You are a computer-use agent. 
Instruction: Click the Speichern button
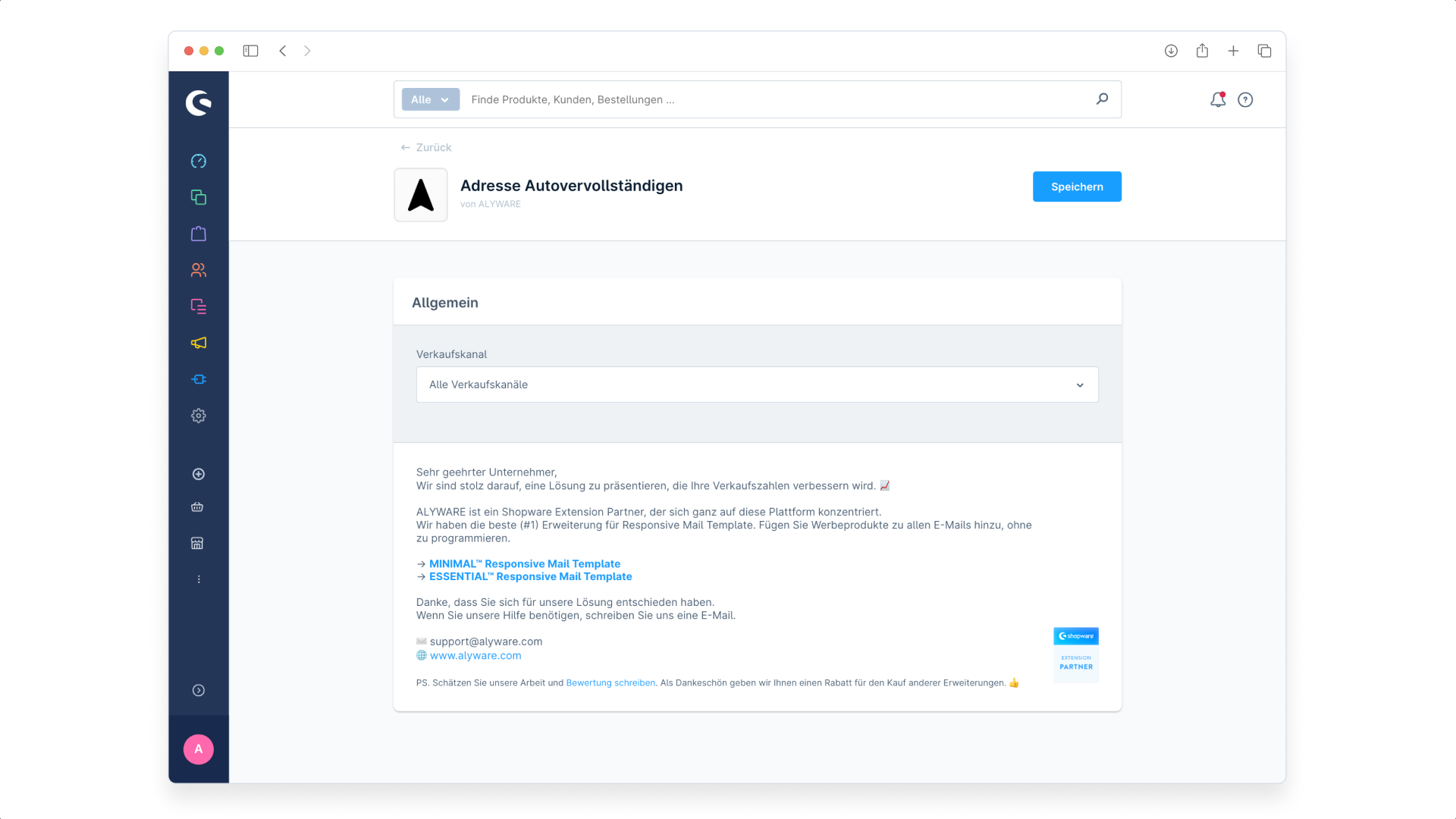pos(1077,186)
